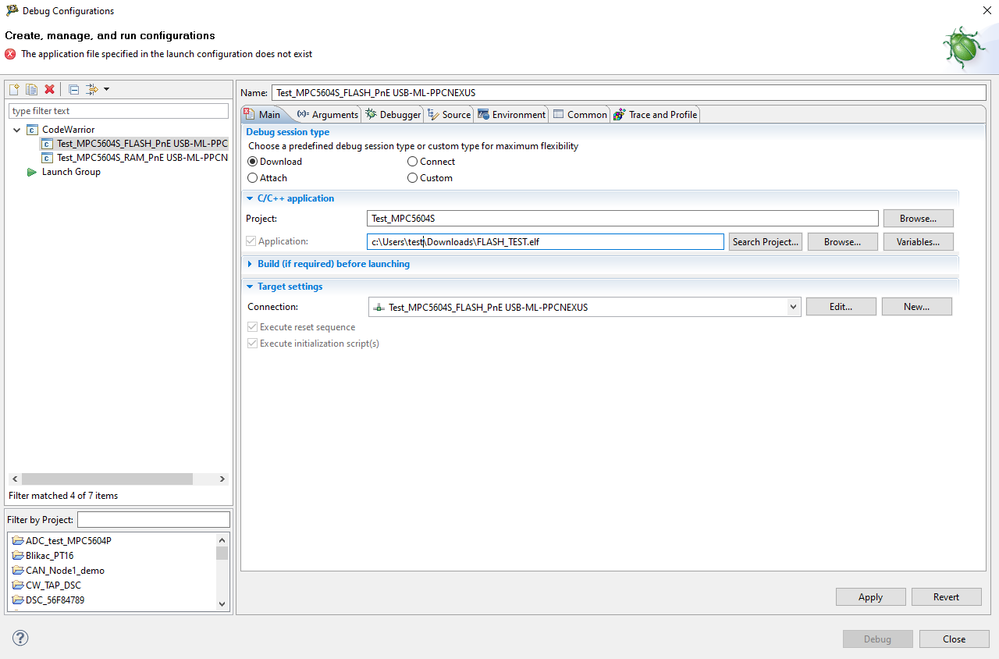Screen dimensions: 999x659
Task: Click project list scrollbar up arrow
Action: pyautogui.click(x=222, y=540)
